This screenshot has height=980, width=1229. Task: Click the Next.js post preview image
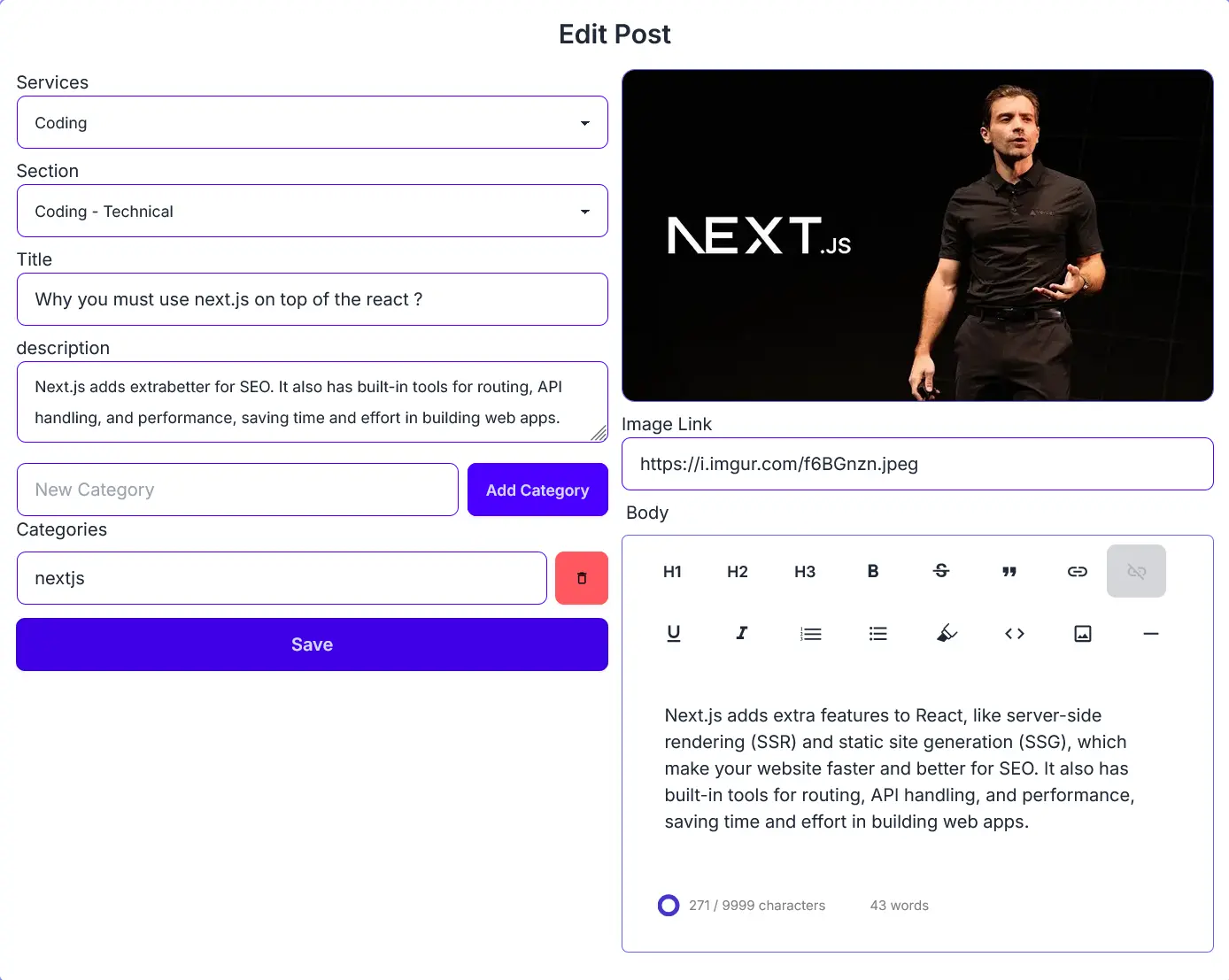click(x=917, y=235)
